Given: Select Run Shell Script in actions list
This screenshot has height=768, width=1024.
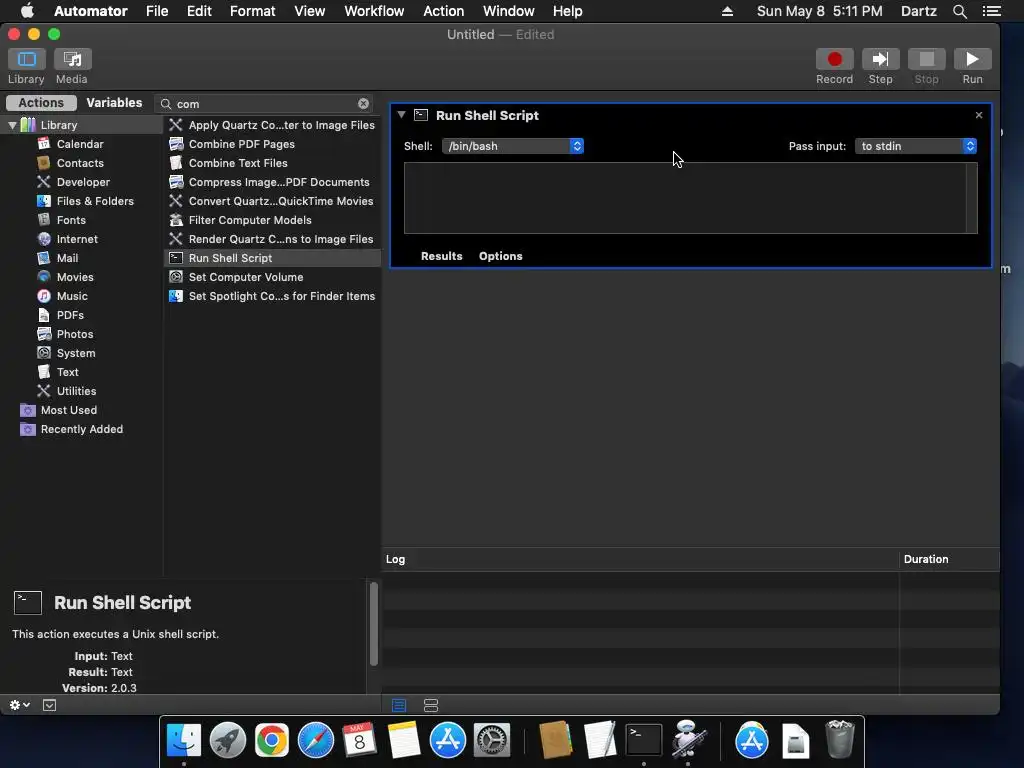Looking at the screenshot, I should [x=272, y=258].
